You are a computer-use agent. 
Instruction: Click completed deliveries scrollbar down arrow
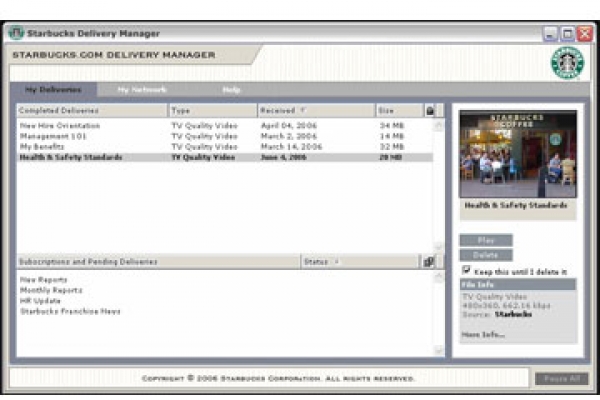tap(439, 247)
